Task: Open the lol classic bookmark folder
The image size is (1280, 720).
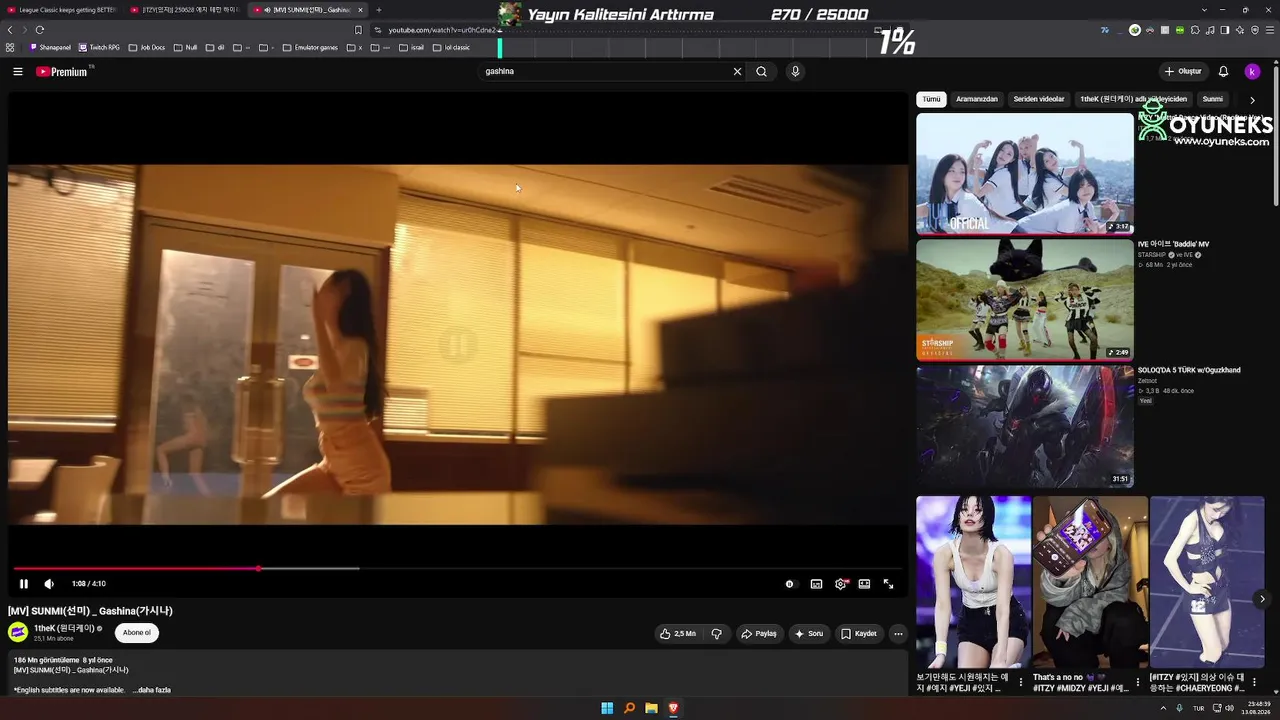Action: (451, 47)
